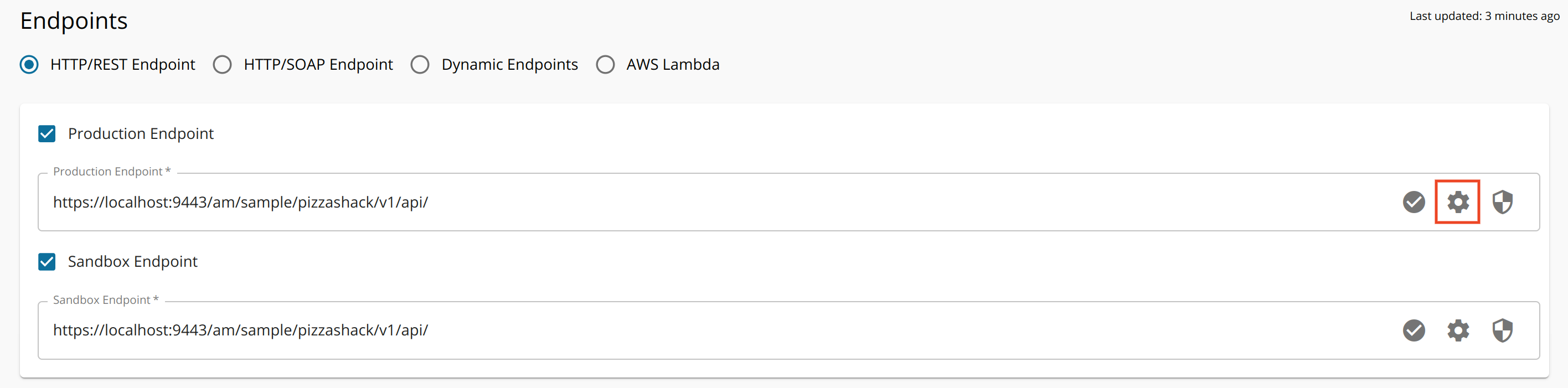Choose the Dynamic Endpoints radio option
The image size is (1568, 388).
[420, 64]
